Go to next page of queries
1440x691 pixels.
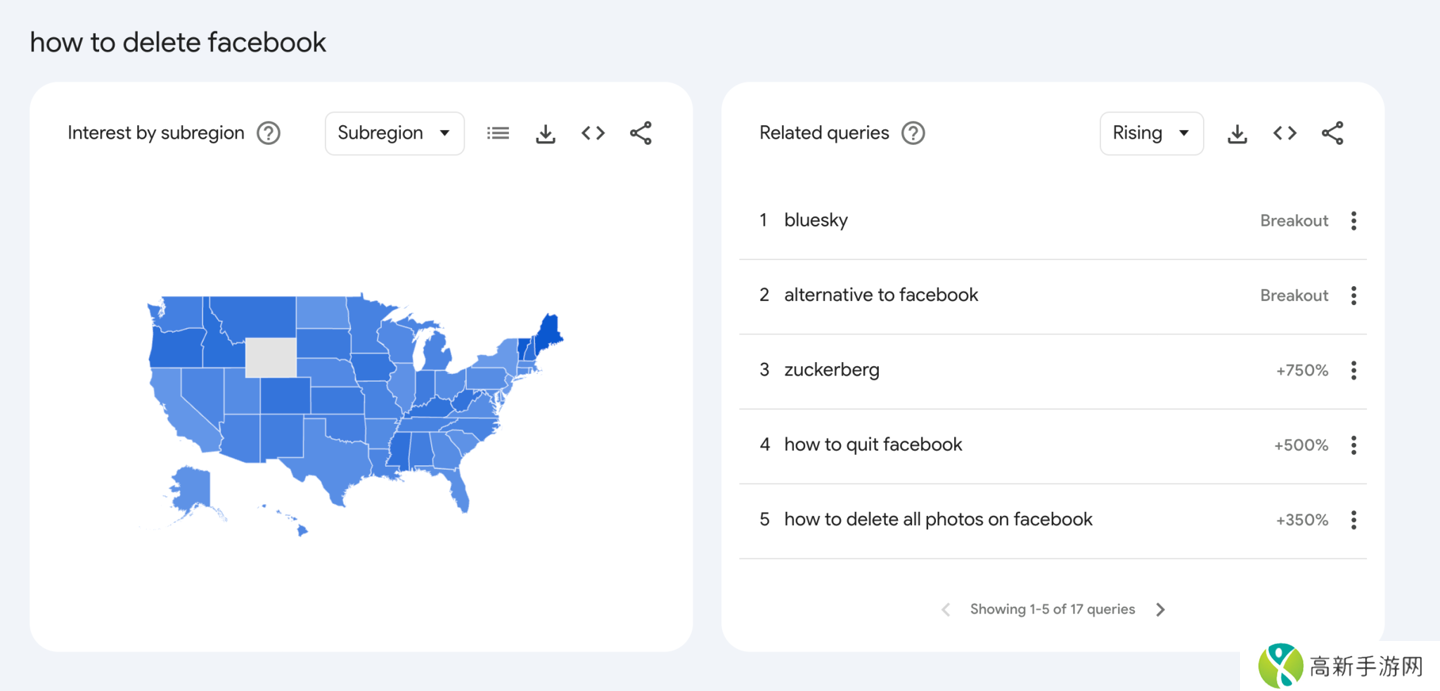1160,609
